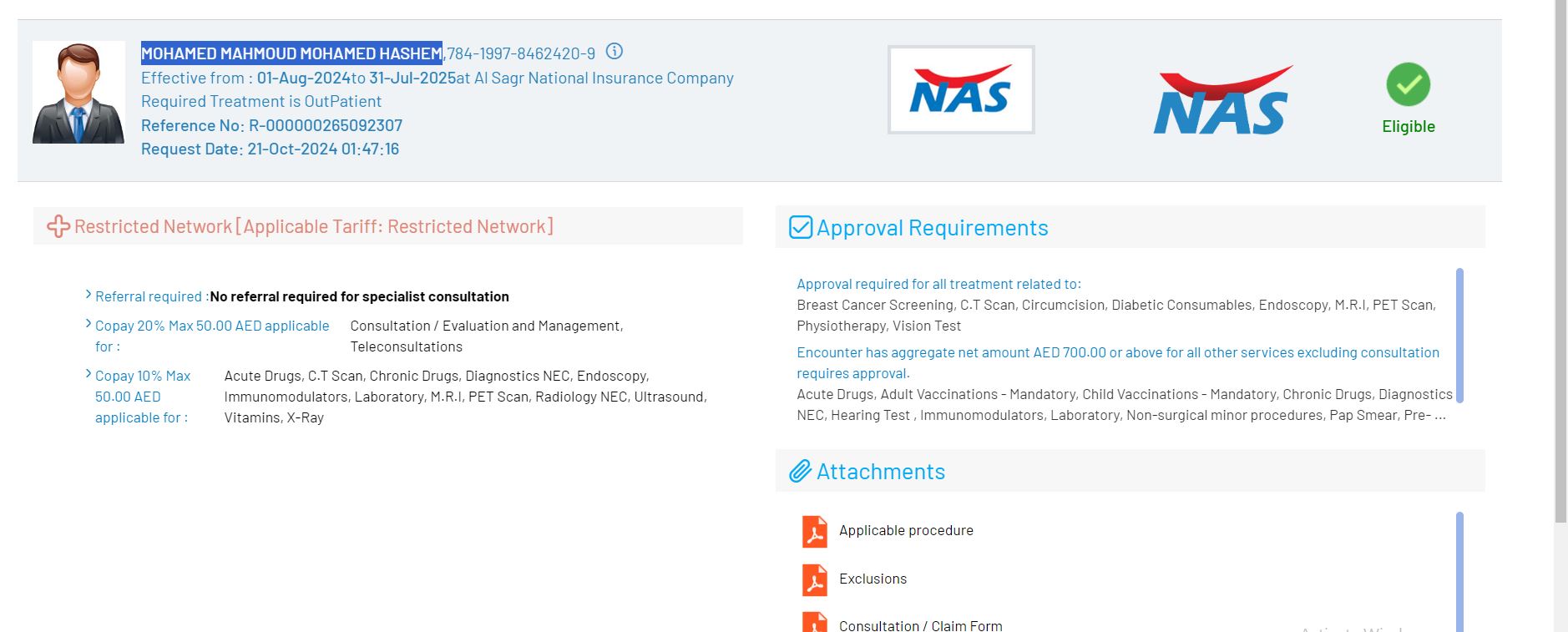Open the Consultation / Claim Form attachment
The height and width of the screenshot is (632, 1568).
point(920,625)
